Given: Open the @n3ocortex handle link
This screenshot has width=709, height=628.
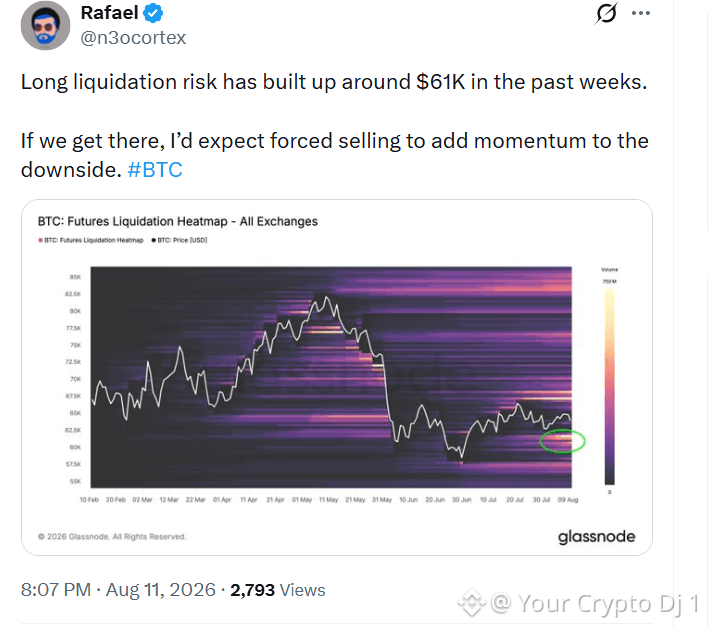Looking at the screenshot, I should (x=133, y=38).
